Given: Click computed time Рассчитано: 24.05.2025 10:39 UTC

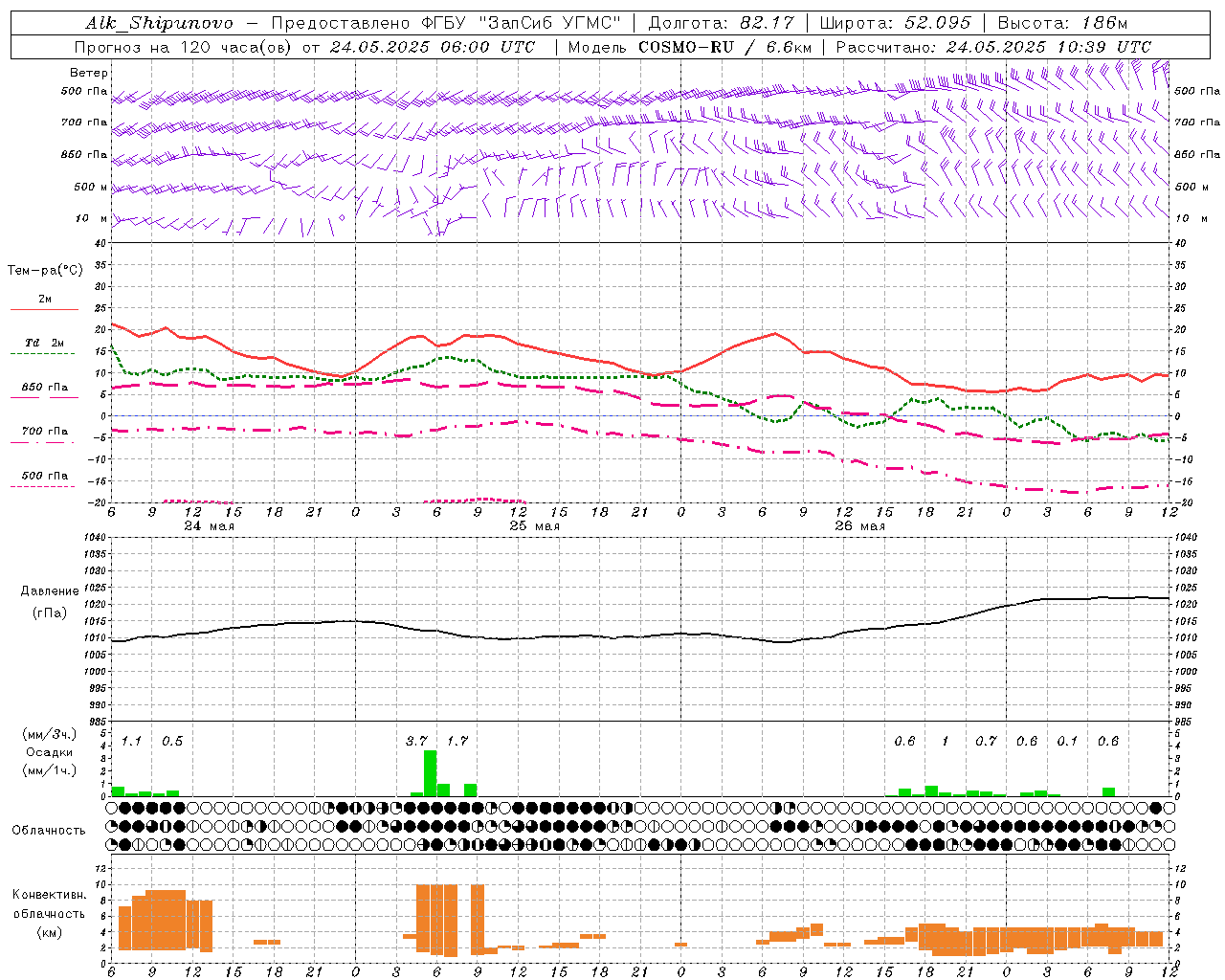Looking at the screenshot, I should (993, 47).
